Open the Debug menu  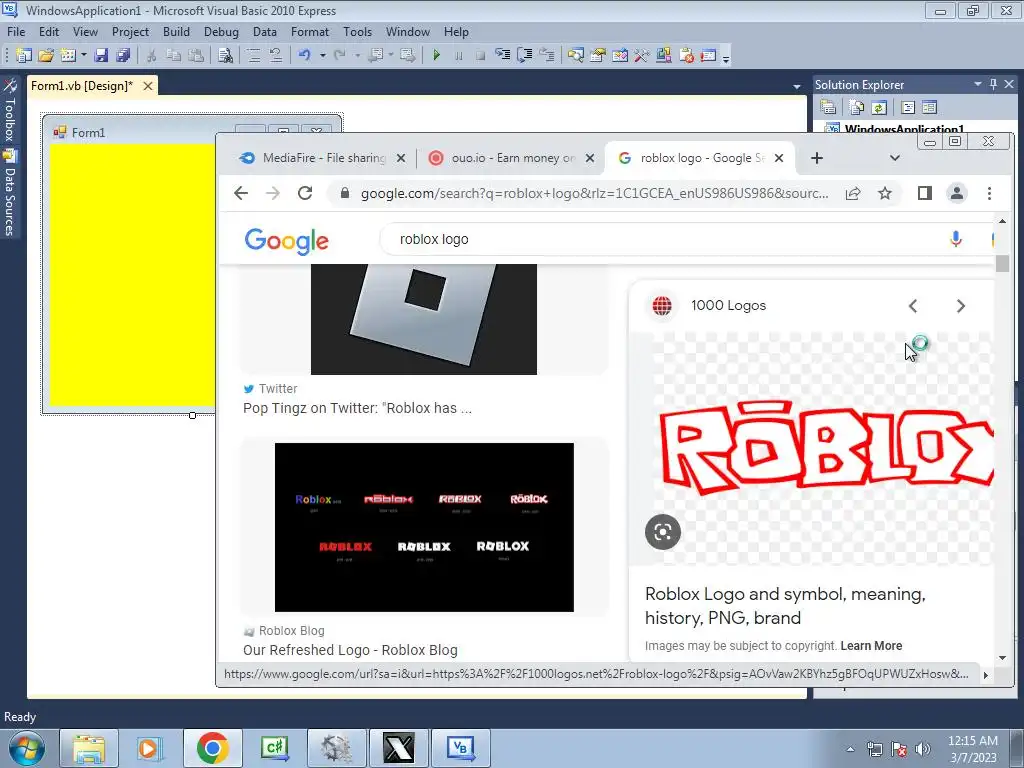pos(221,32)
